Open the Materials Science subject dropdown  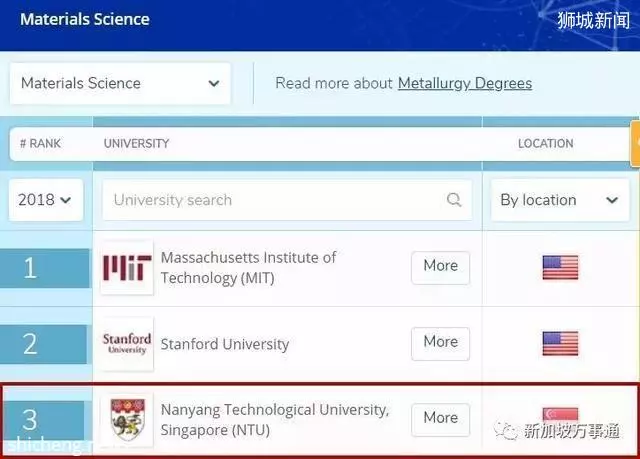(120, 83)
